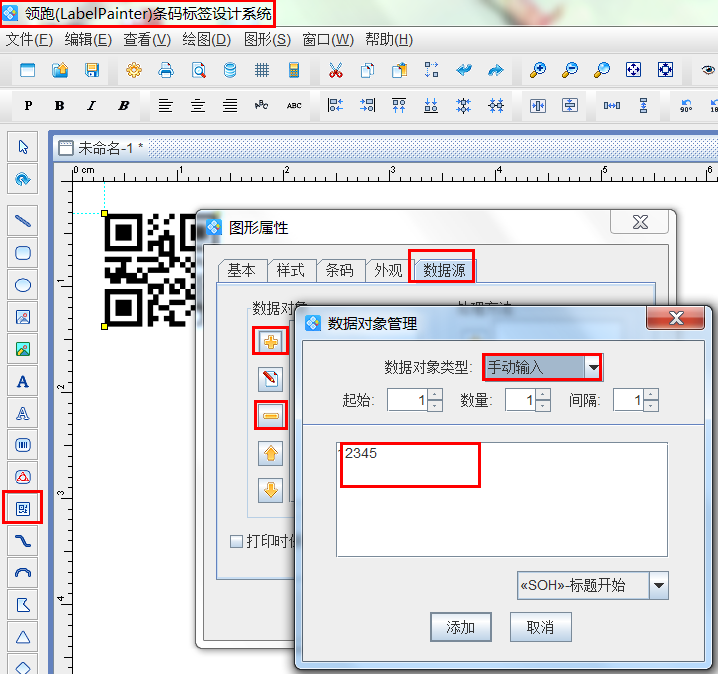Open 数据对象类型 dropdown
718x674 pixels.
pyautogui.click(x=594, y=367)
